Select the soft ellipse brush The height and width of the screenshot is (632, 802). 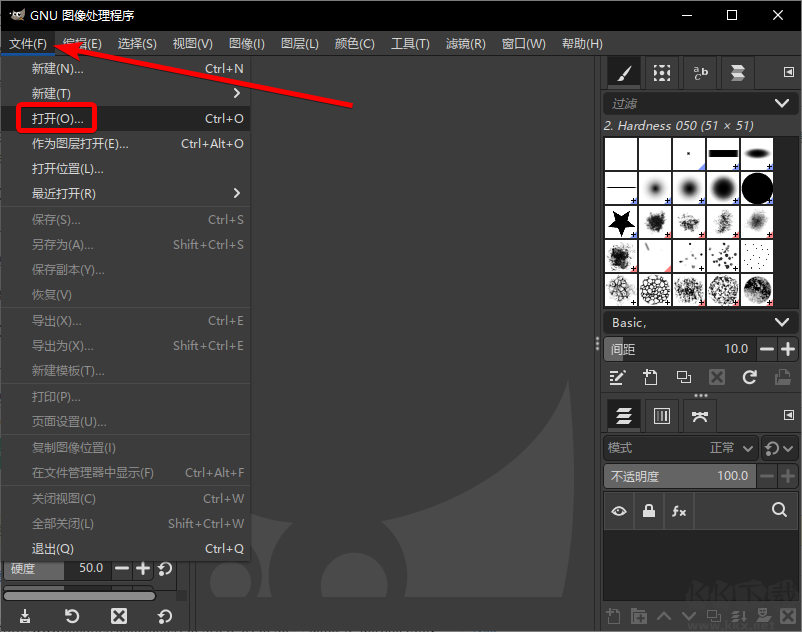click(757, 154)
